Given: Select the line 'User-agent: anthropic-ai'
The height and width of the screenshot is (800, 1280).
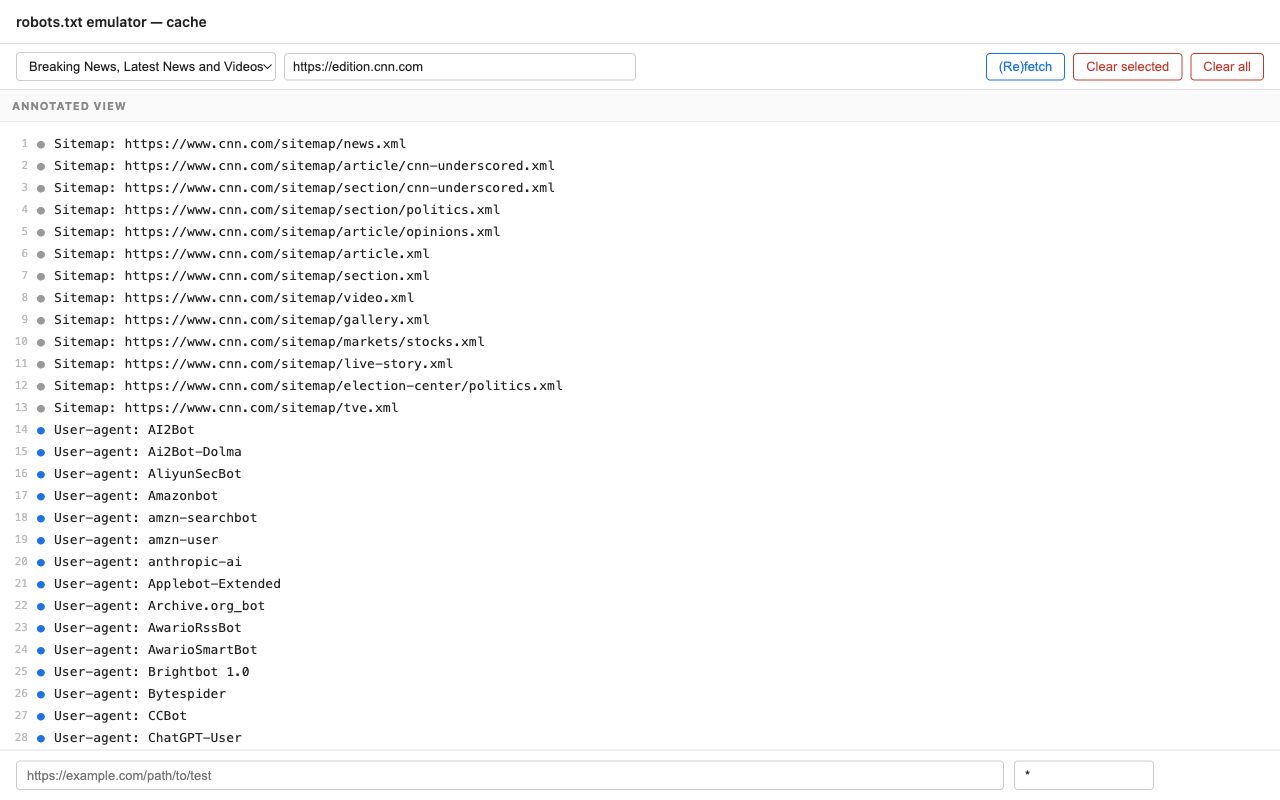Looking at the screenshot, I should 148,562.
